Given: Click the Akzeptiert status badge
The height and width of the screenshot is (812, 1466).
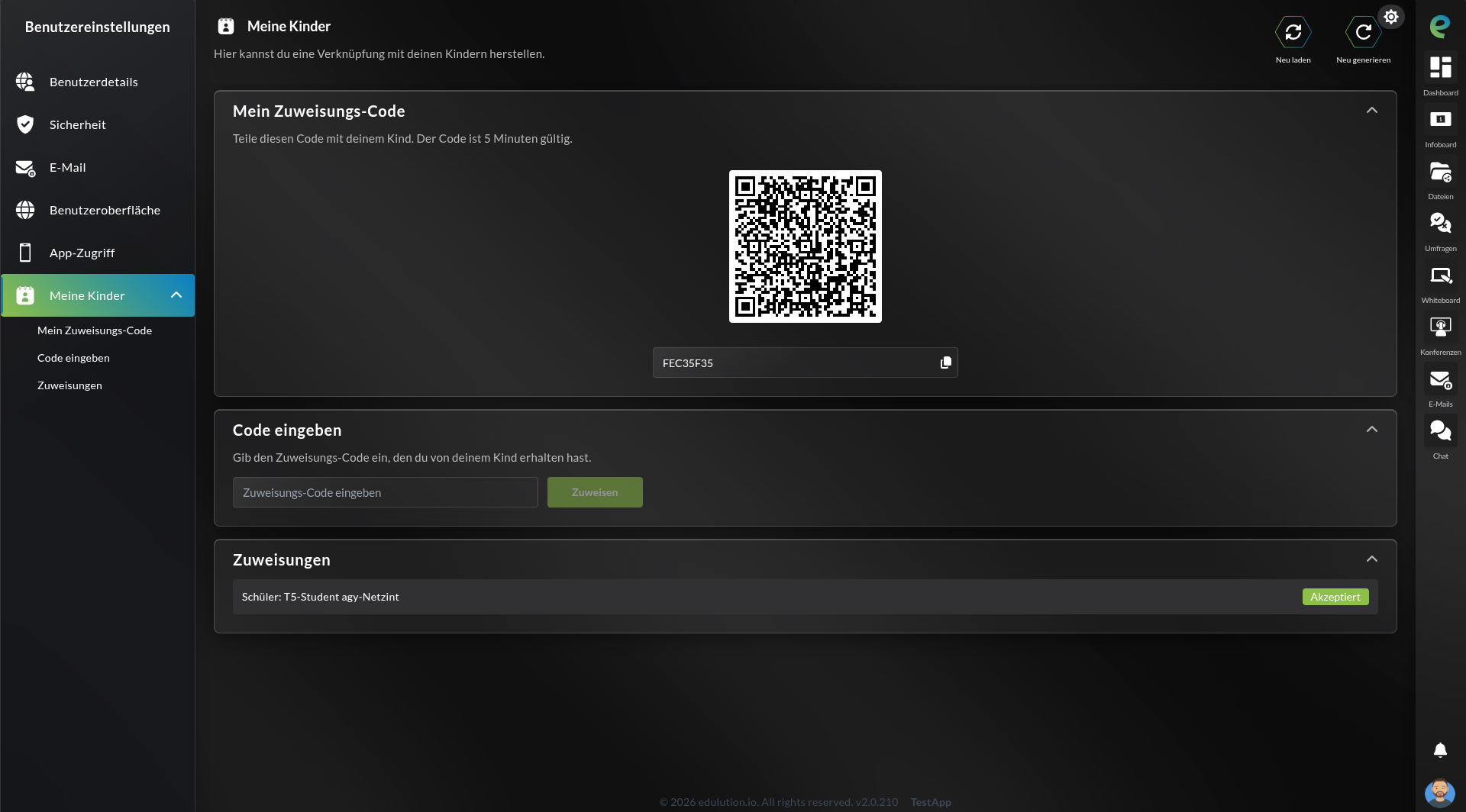Looking at the screenshot, I should pyautogui.click(x=1335, y=597).
